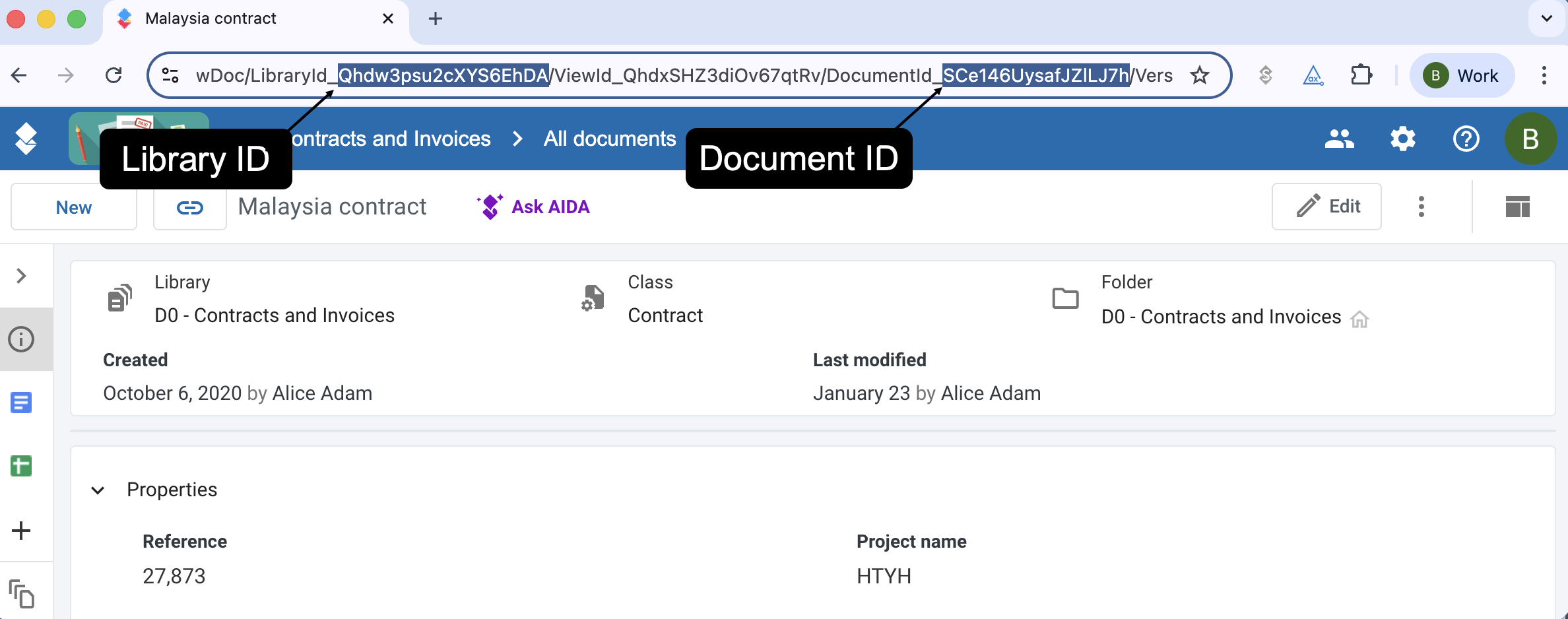Open document more options vertical dots
Viewport: 1568px width, 619px height.
1421,207
